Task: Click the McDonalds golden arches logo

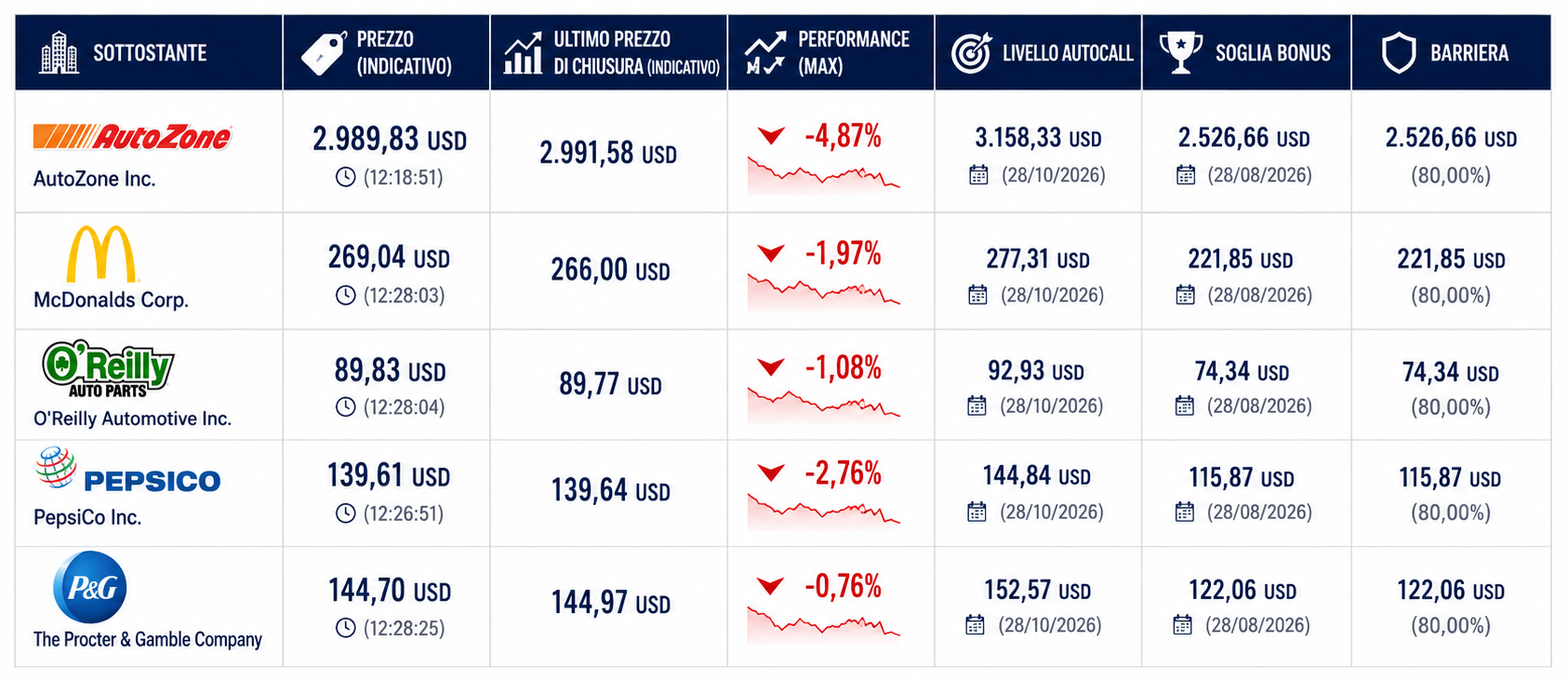Action: (x=101, y=253)
